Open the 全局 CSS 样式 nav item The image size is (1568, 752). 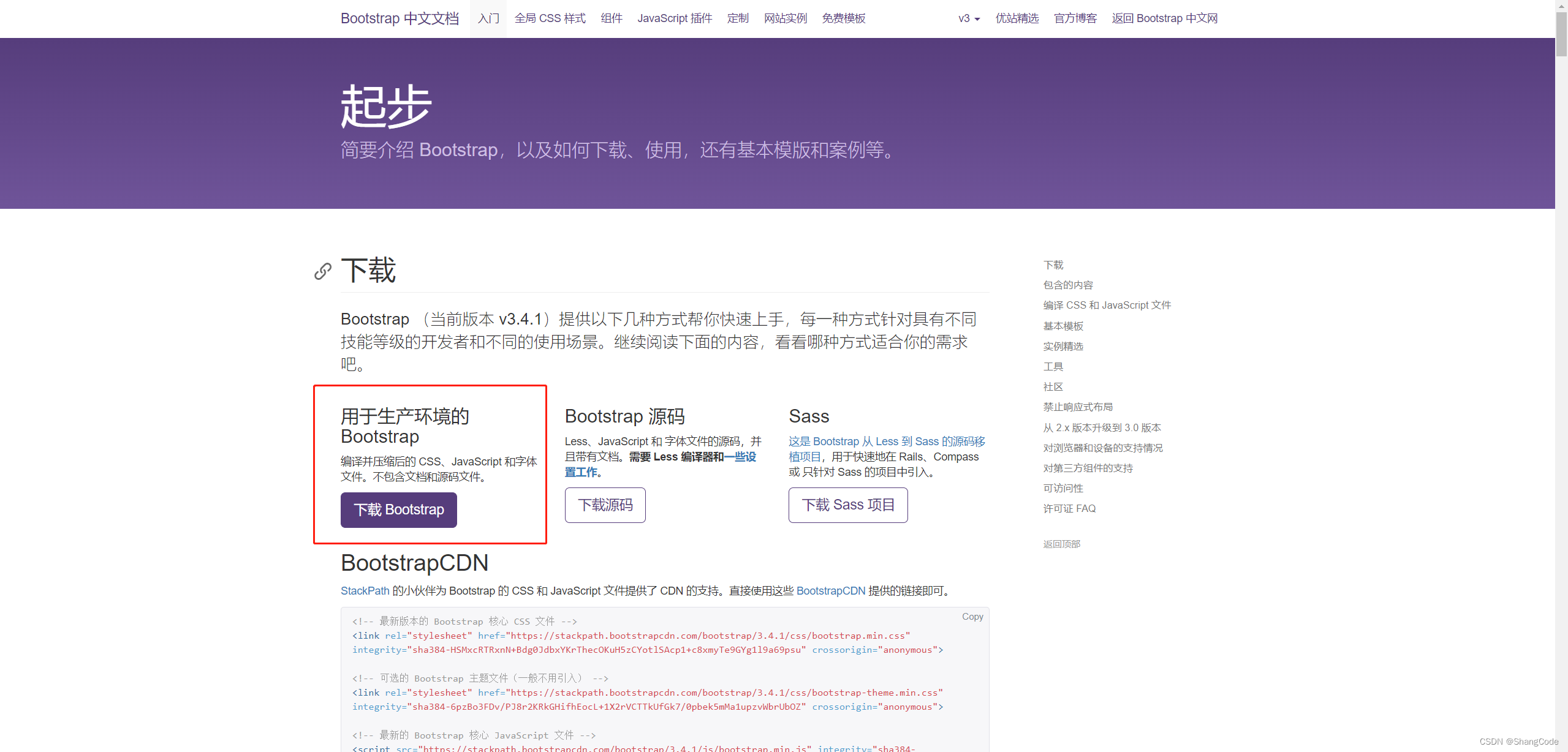point(550,18)
